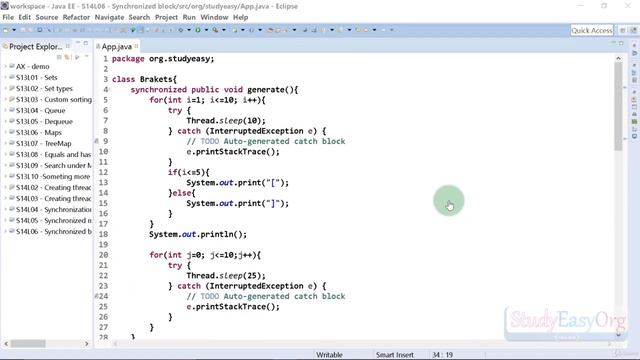This screenshot has height=360, width=640.
Task: Close the Project Explorer view tab
Action: click(x=68, y=46)
